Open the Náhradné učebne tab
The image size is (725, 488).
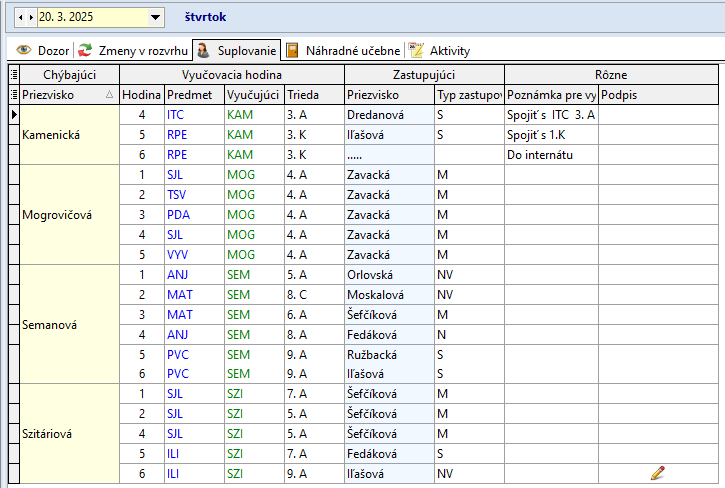343,50
